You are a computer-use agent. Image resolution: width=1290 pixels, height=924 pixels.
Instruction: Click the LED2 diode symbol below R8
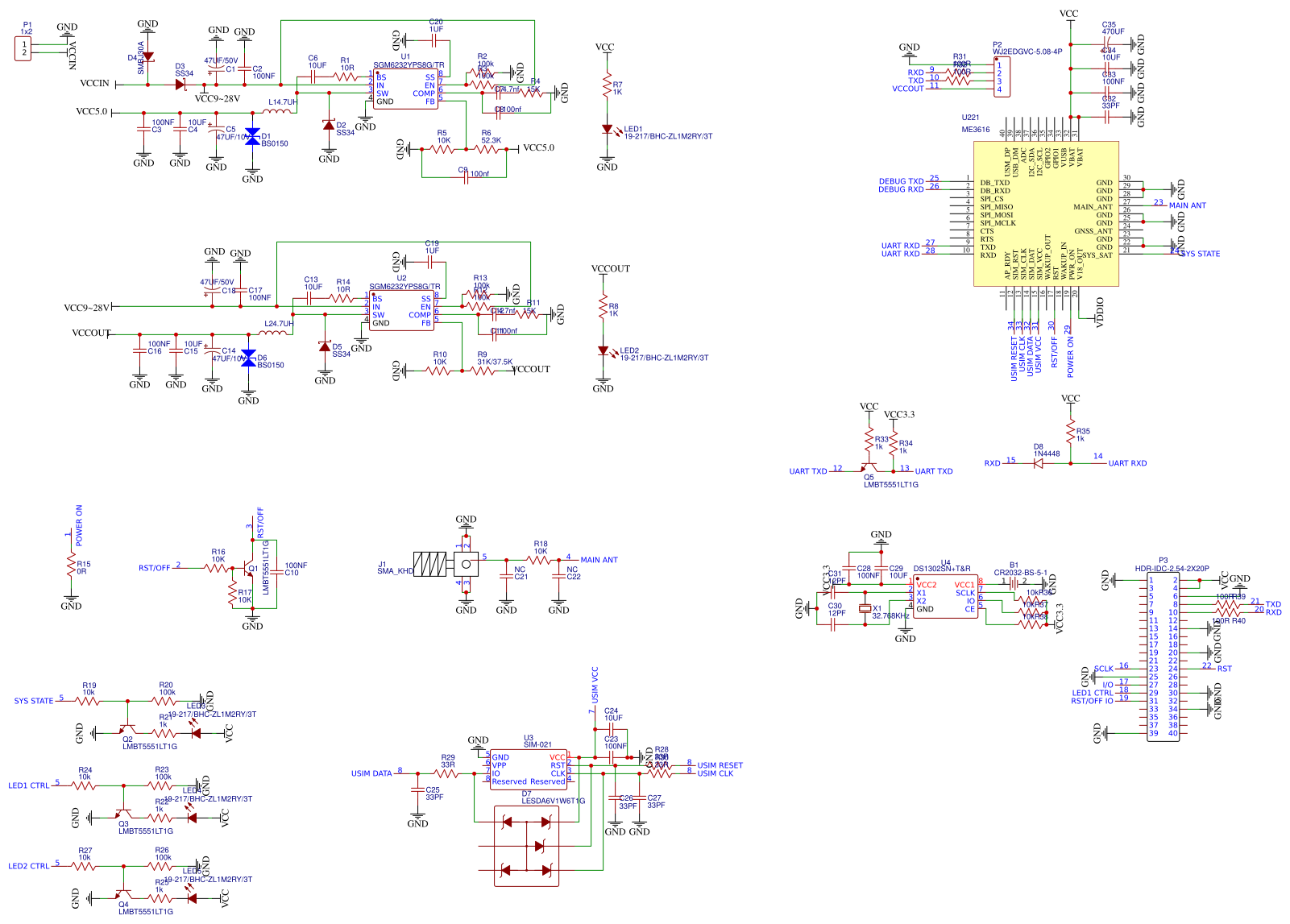tap(603, 350)
